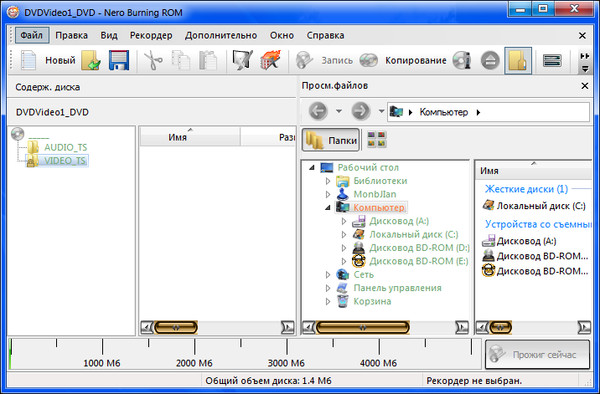Click the Cut scissors icon
The width and height of the screenshot is (600, 394).
[153, 60]
